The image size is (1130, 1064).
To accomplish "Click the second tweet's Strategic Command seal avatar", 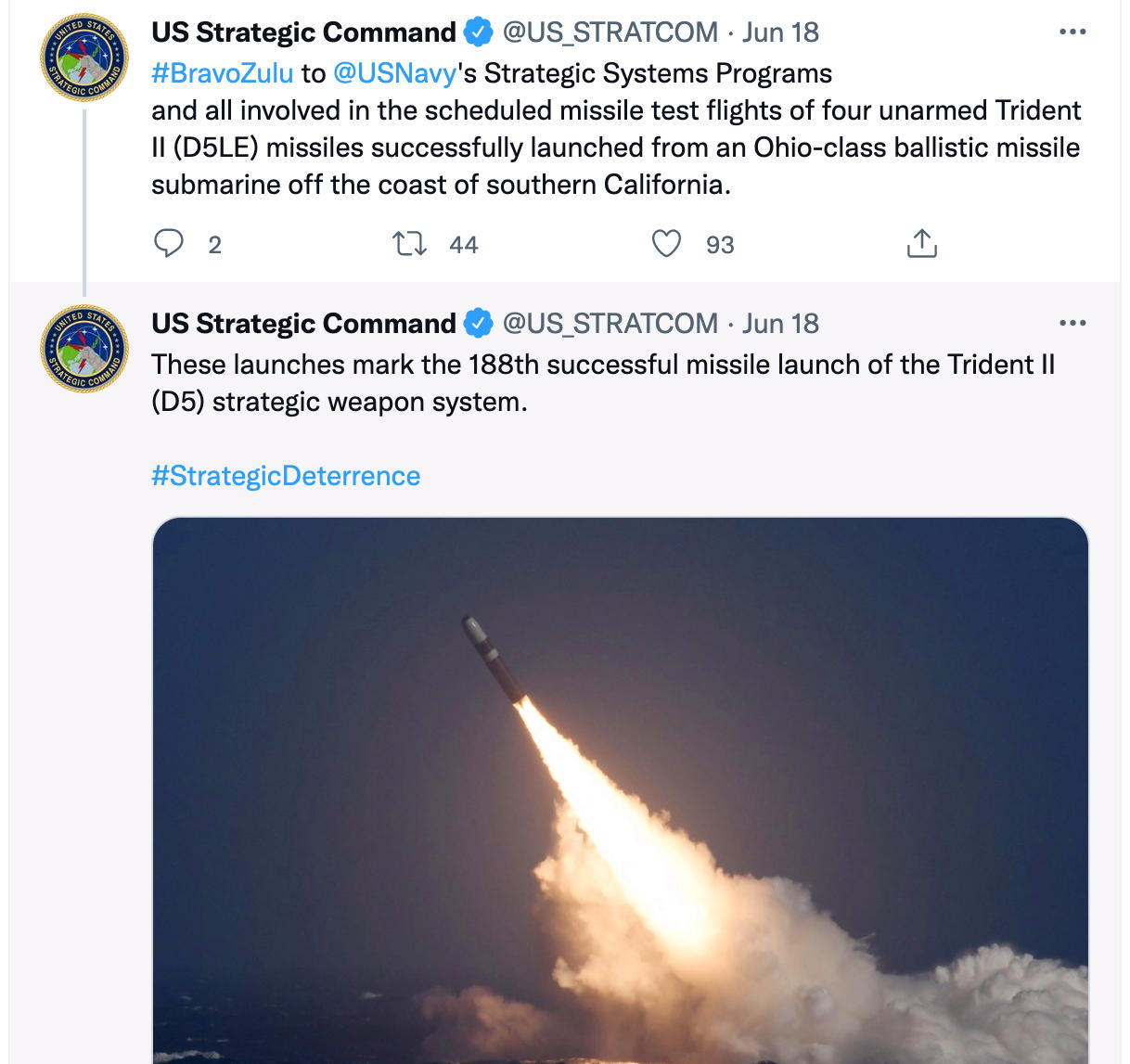I will pos(84,349).
